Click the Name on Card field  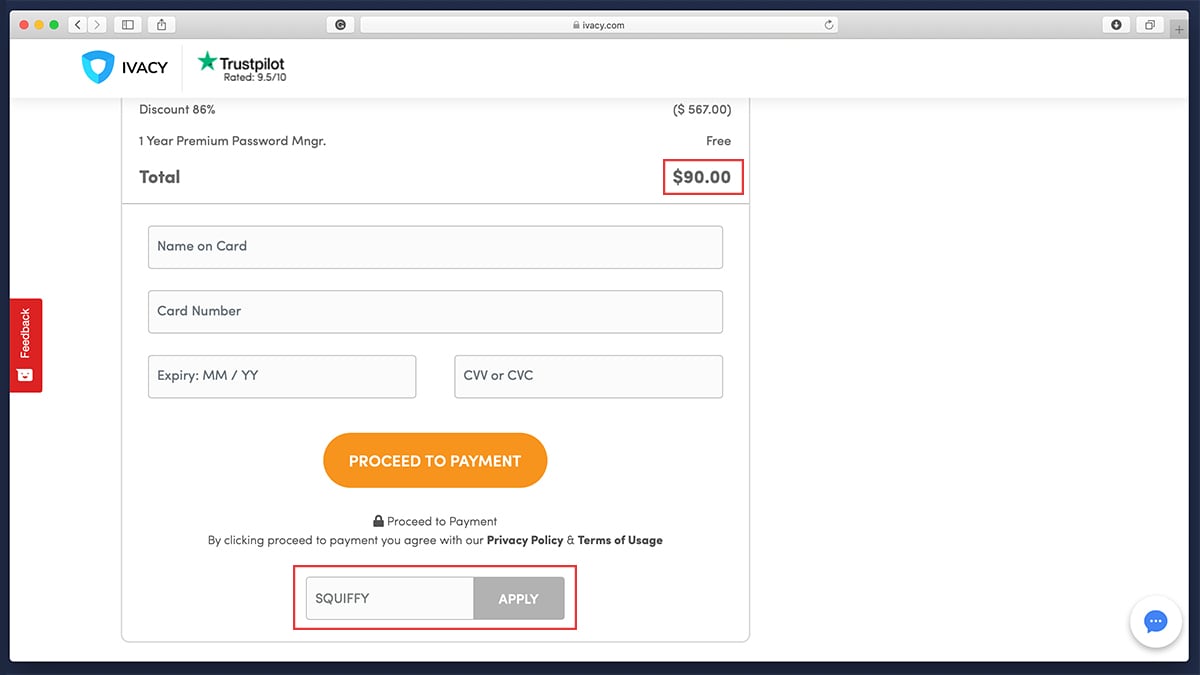(435, 247)
